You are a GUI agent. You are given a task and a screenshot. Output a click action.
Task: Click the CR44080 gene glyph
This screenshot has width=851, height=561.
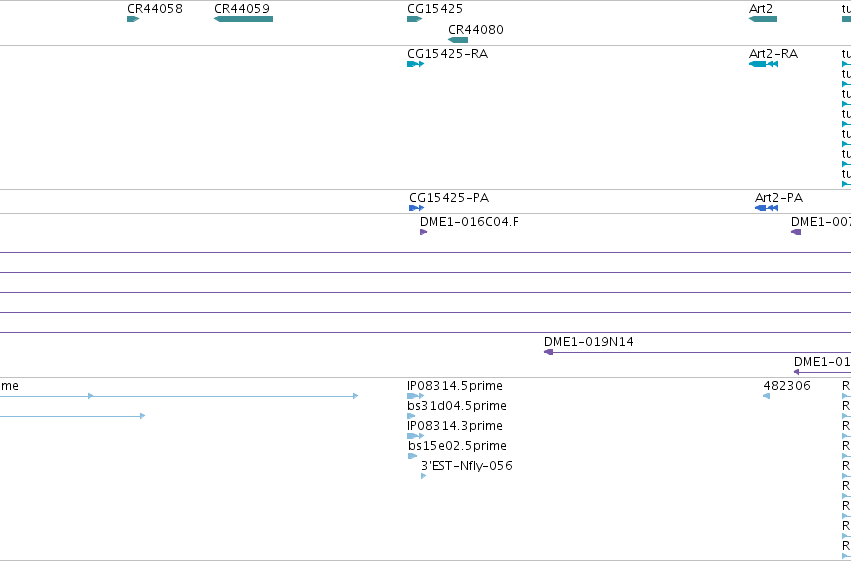point(458,40)
